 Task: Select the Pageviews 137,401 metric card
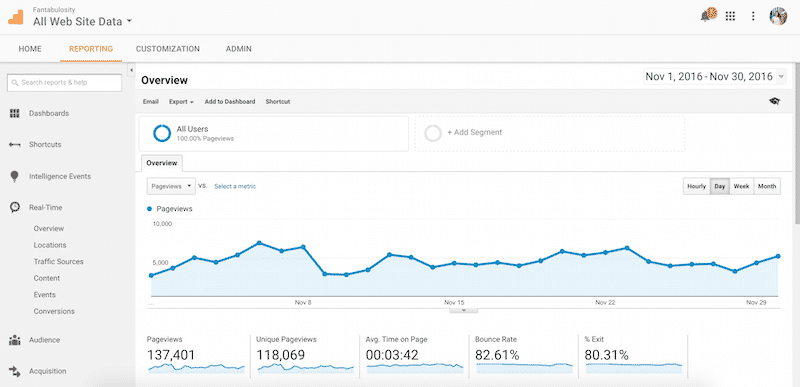pyautogui.click(x=195, y=356)
